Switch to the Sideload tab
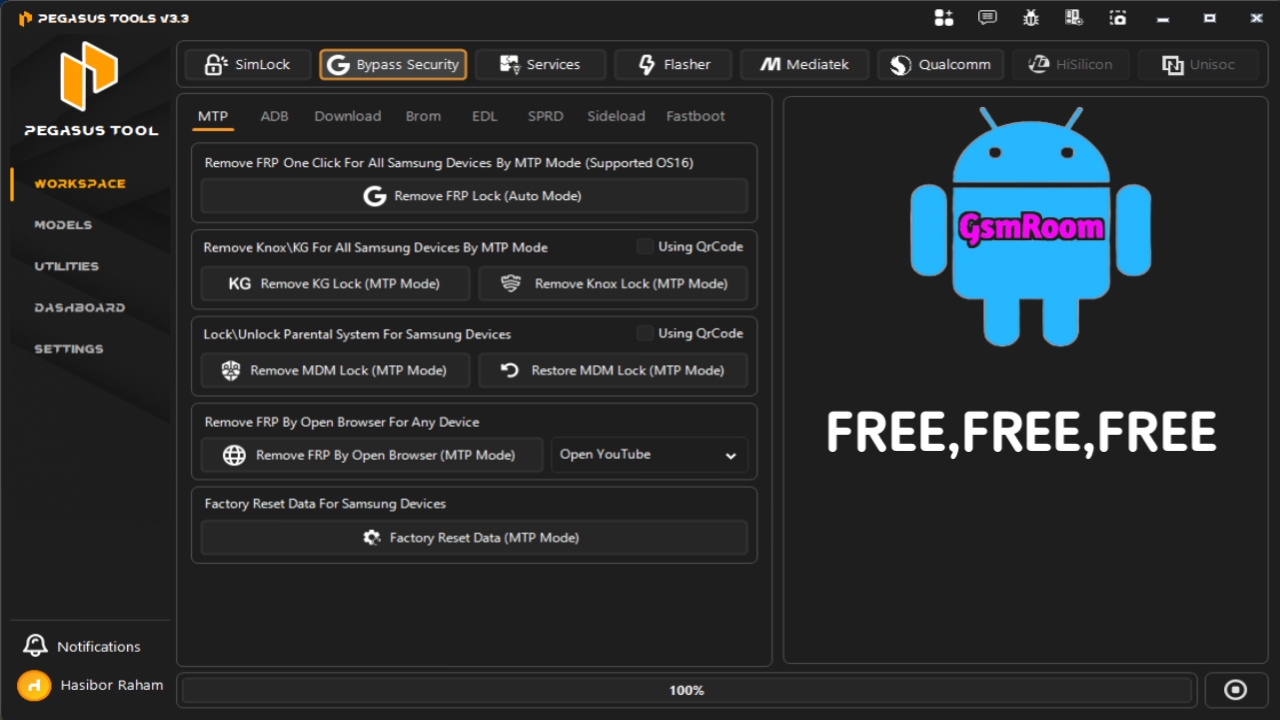 click(x=616, y=116)
